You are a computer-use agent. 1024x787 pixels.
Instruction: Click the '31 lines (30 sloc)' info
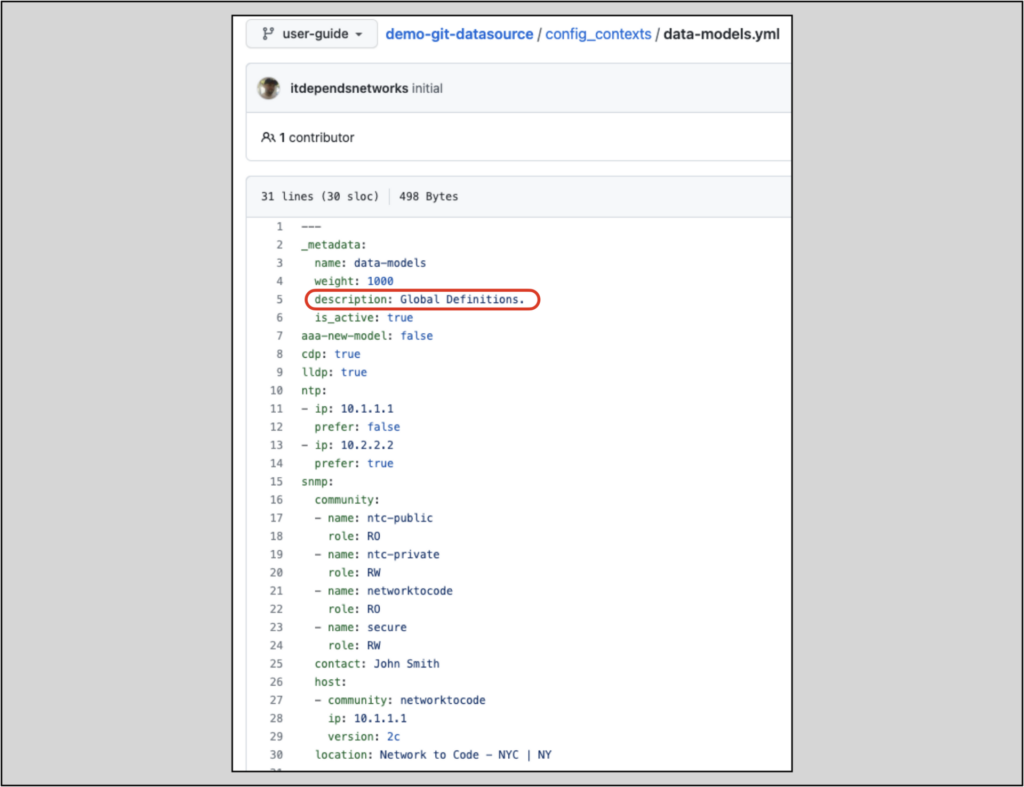click(320, 197)
